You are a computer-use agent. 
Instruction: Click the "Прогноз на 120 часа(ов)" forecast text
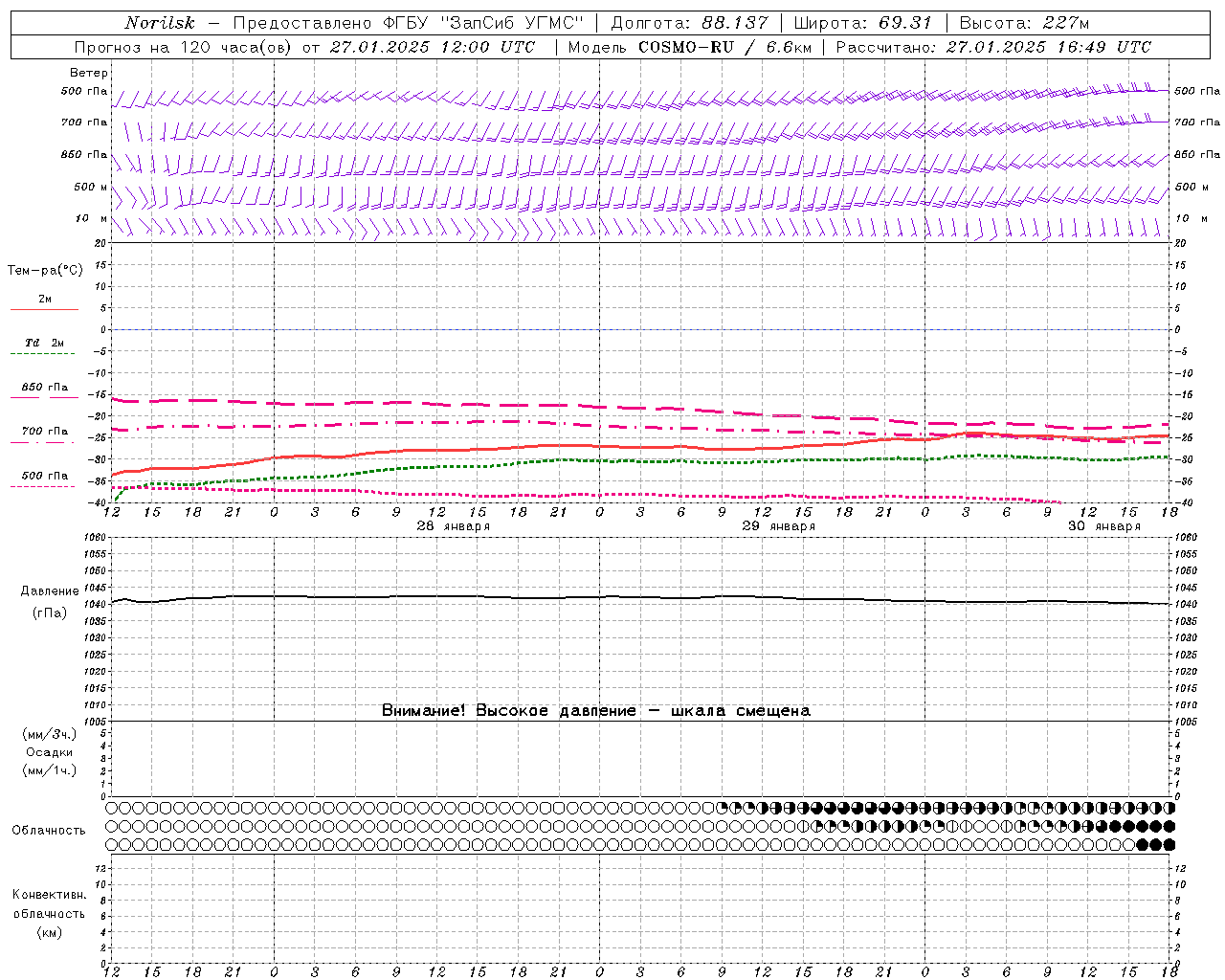pyautogui.click(x=185, y=47)
